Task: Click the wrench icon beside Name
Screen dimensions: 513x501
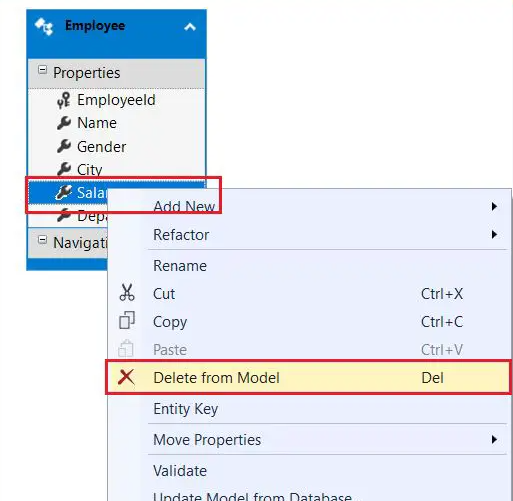Action: pos(64,123)
